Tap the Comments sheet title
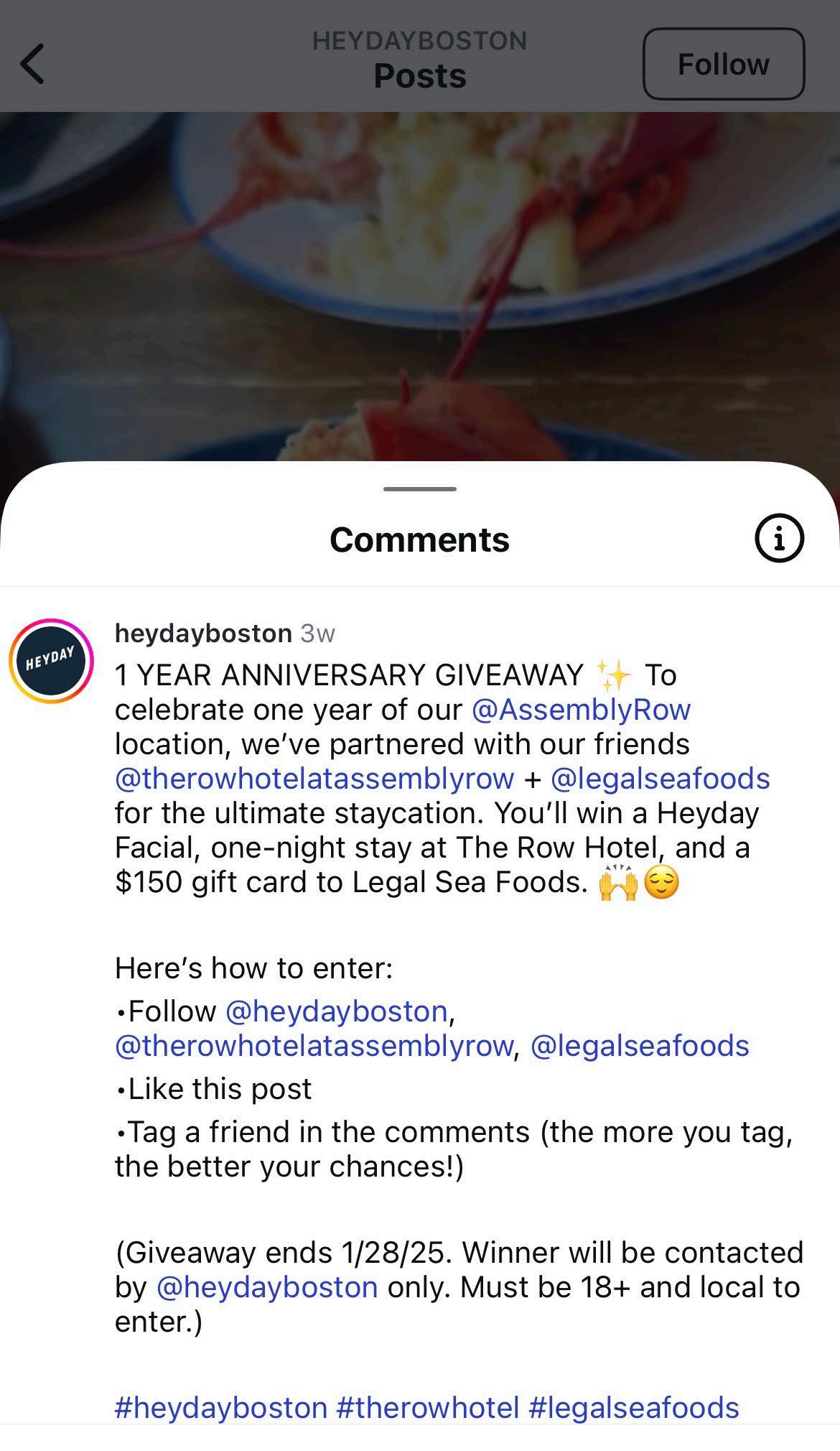The height and width of the screenshot is (1451, 840). click(420, 540)
